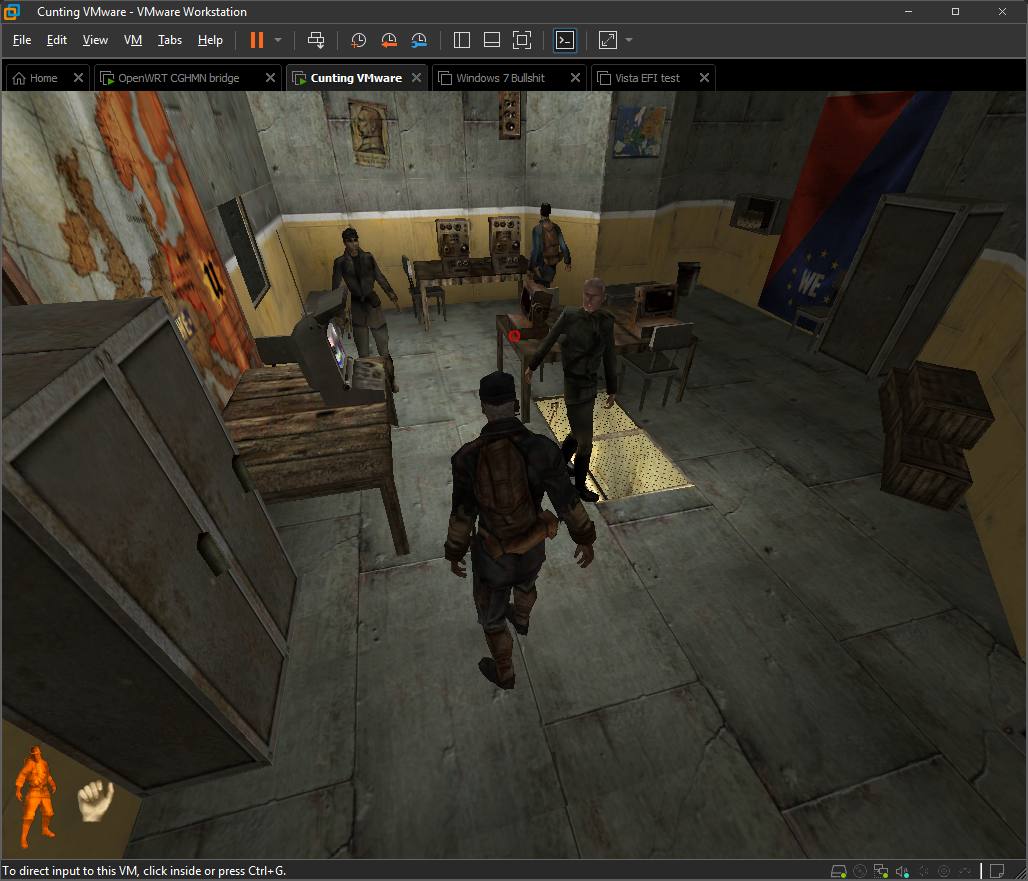Toggle the library sidebar panel

[x=462, y=40]
